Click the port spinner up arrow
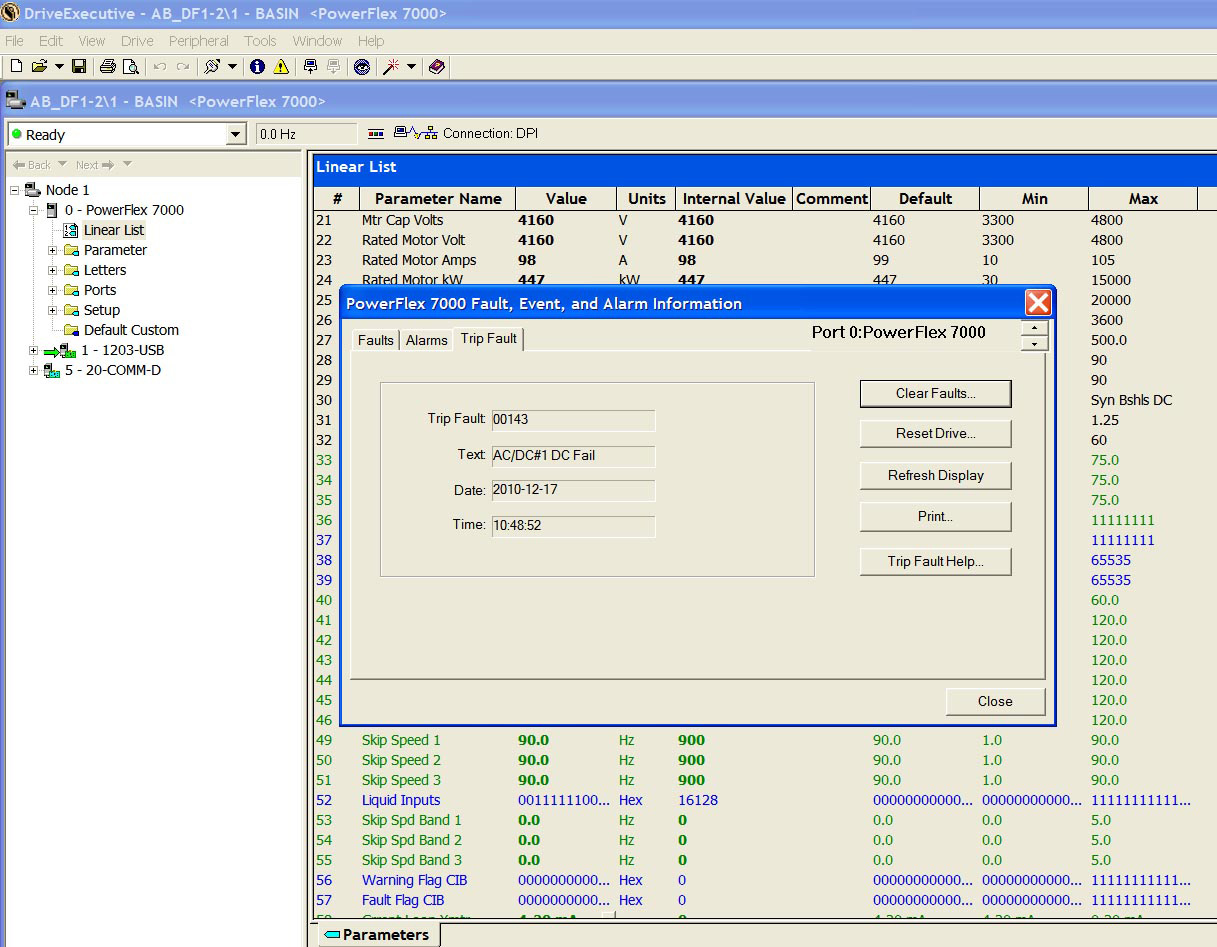 [1034, 328]
